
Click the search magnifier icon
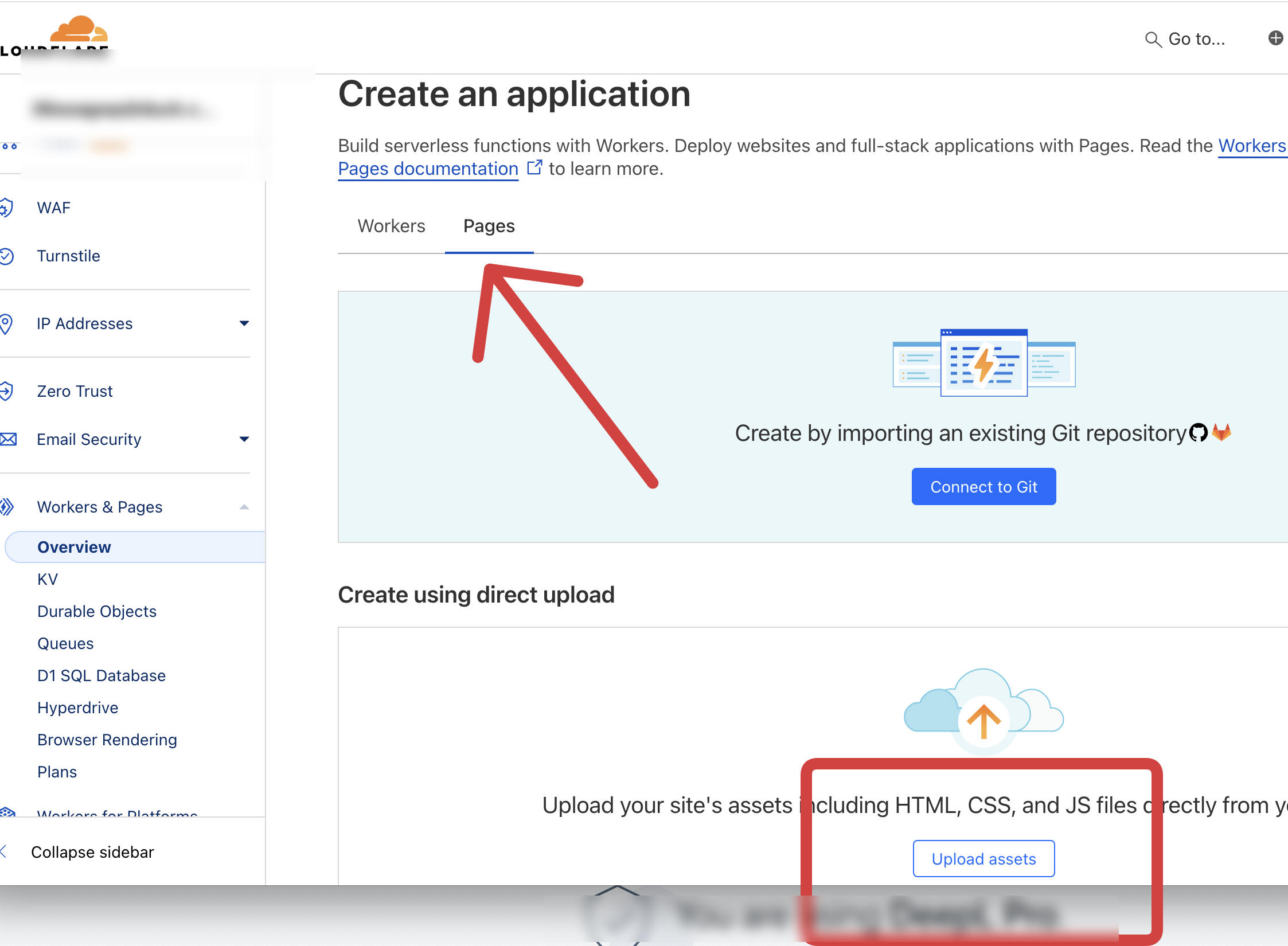[x=1153, y=39]
